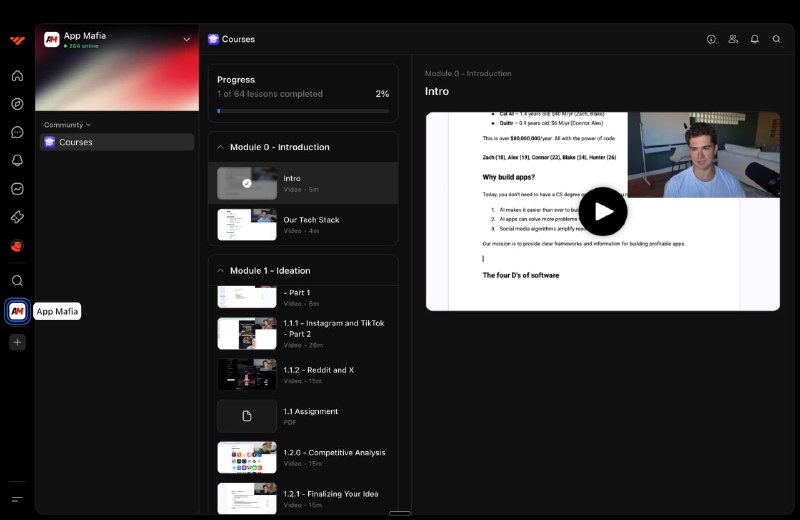Click the Part 1 lesson row
This screenshot has width=800, height=520.
303,298
